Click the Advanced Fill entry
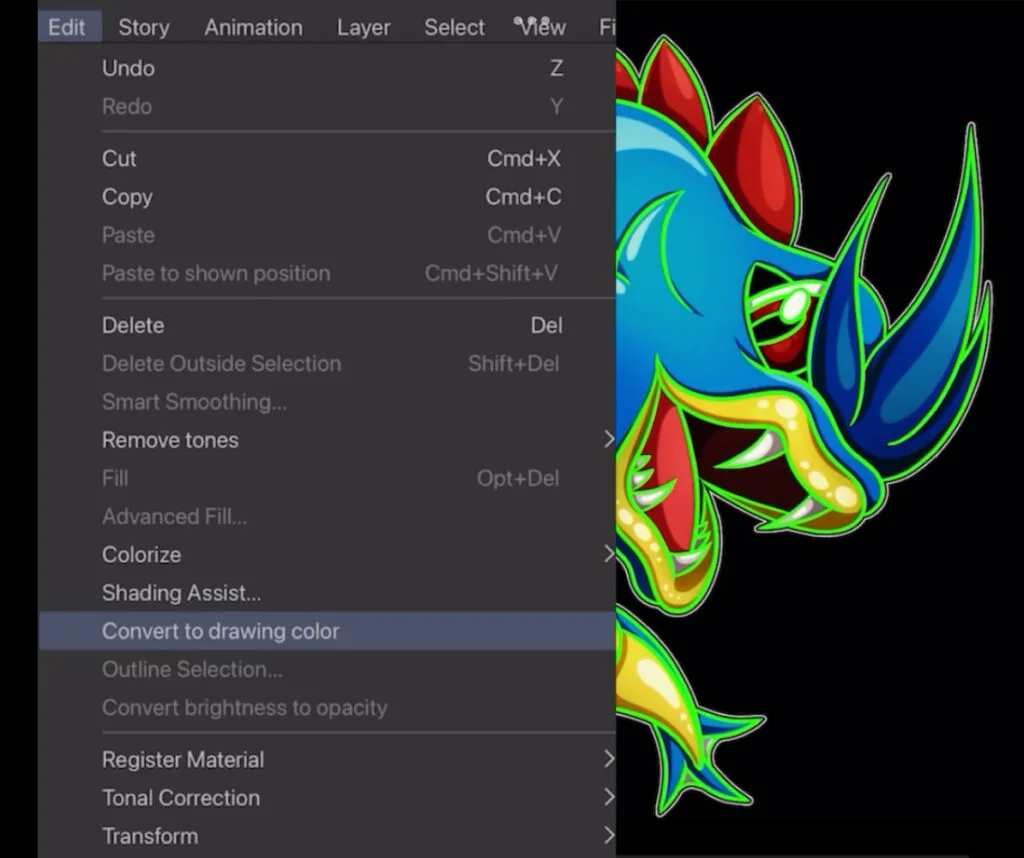Viewport: 1024px width, 858px height. [x=327, y=516]
